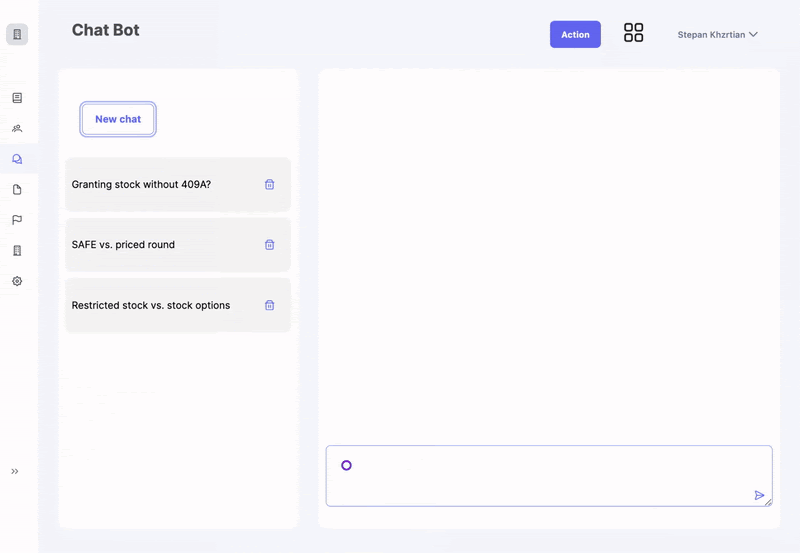The height and width of the screenshot is (553, 800).
Task: Expand the sidebar with double chevron
Action: tap(15, 471)
